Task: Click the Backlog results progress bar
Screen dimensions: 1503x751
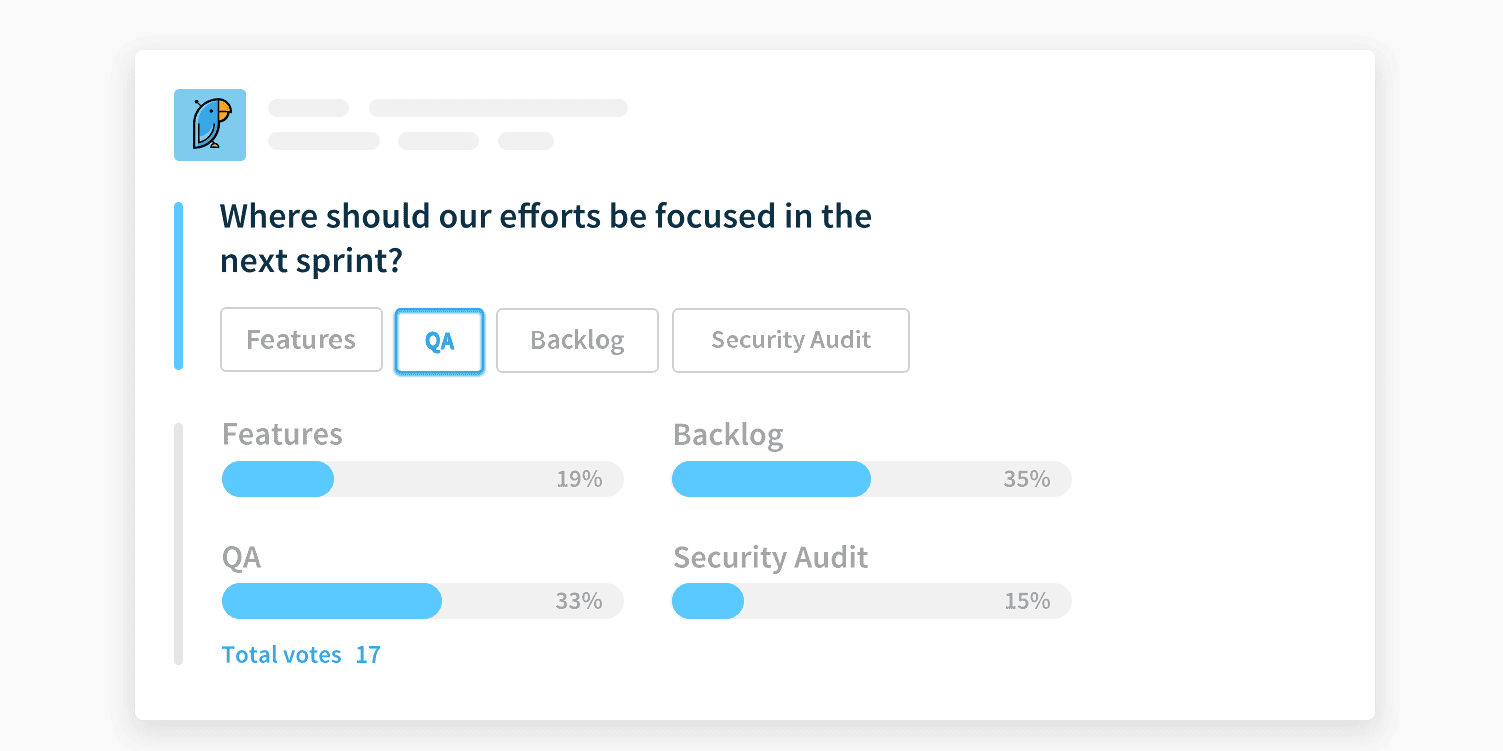Action: coord(871,479)
